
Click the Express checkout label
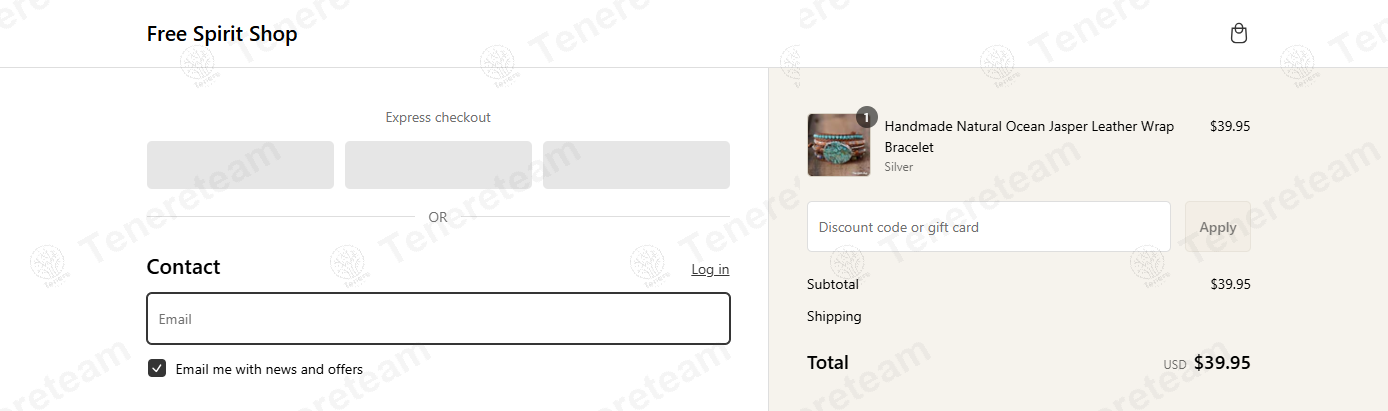click(438, 117)
